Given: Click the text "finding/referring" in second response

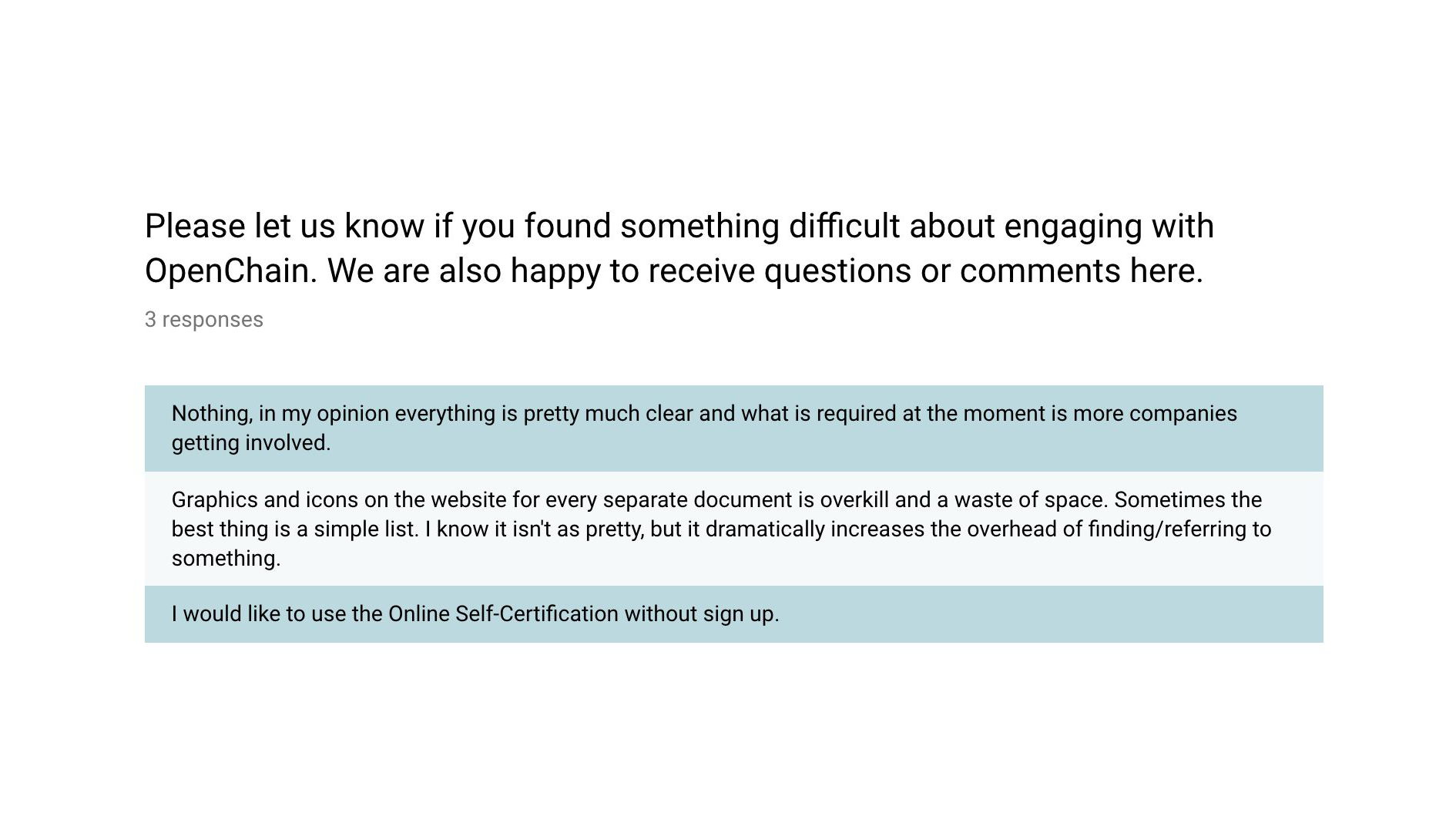Looking at the screenshot, I should click(1166, 529).
